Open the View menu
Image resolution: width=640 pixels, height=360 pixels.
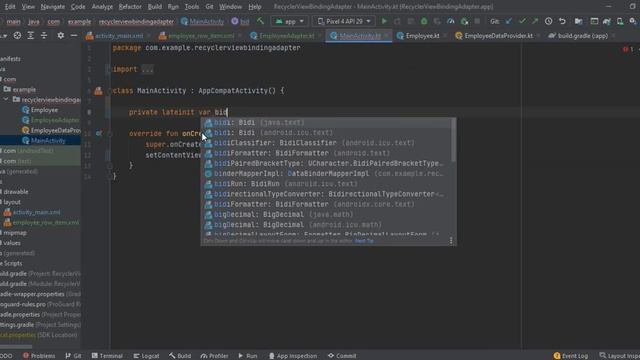coord(28,7)
